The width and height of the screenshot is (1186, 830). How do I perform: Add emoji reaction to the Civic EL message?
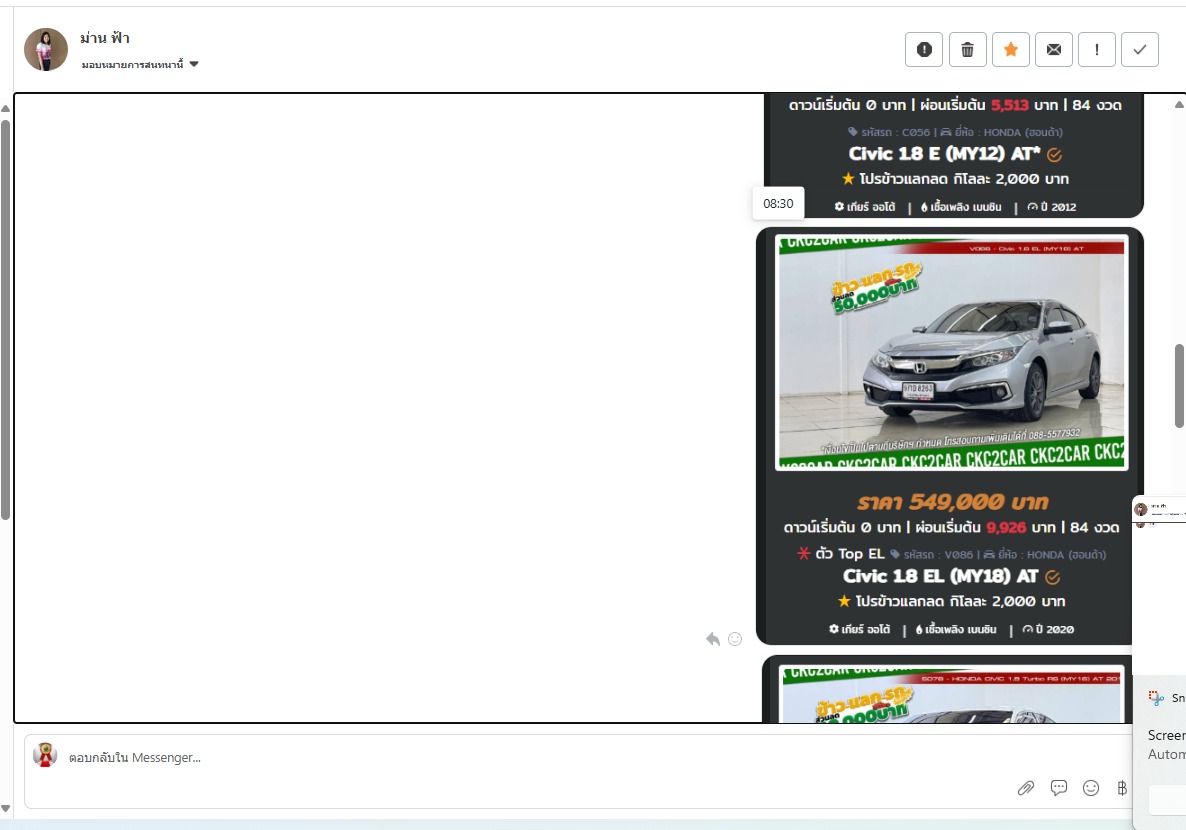pos(734,639)
